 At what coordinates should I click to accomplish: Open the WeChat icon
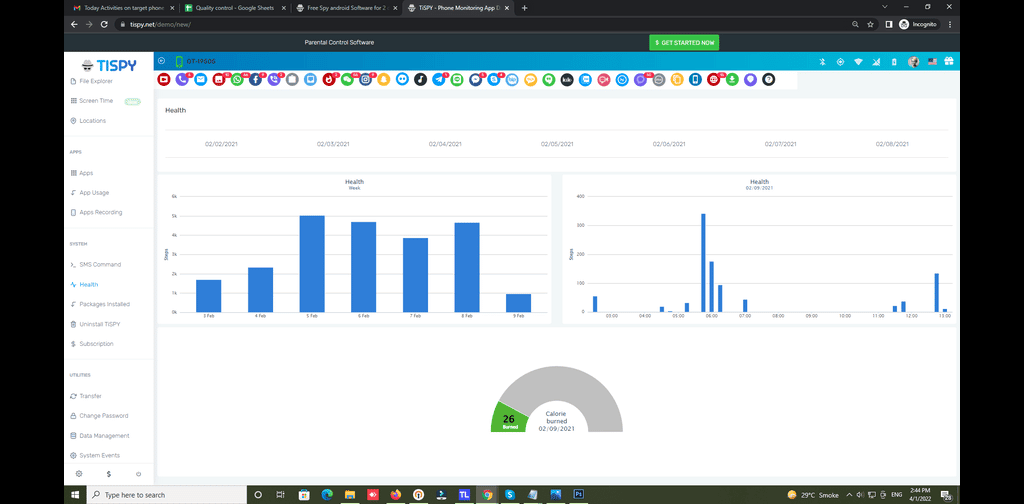347,80
